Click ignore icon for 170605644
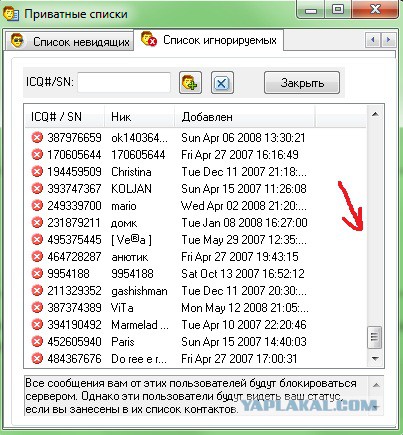The image size is (403, 435). click(x=37, y=154)
